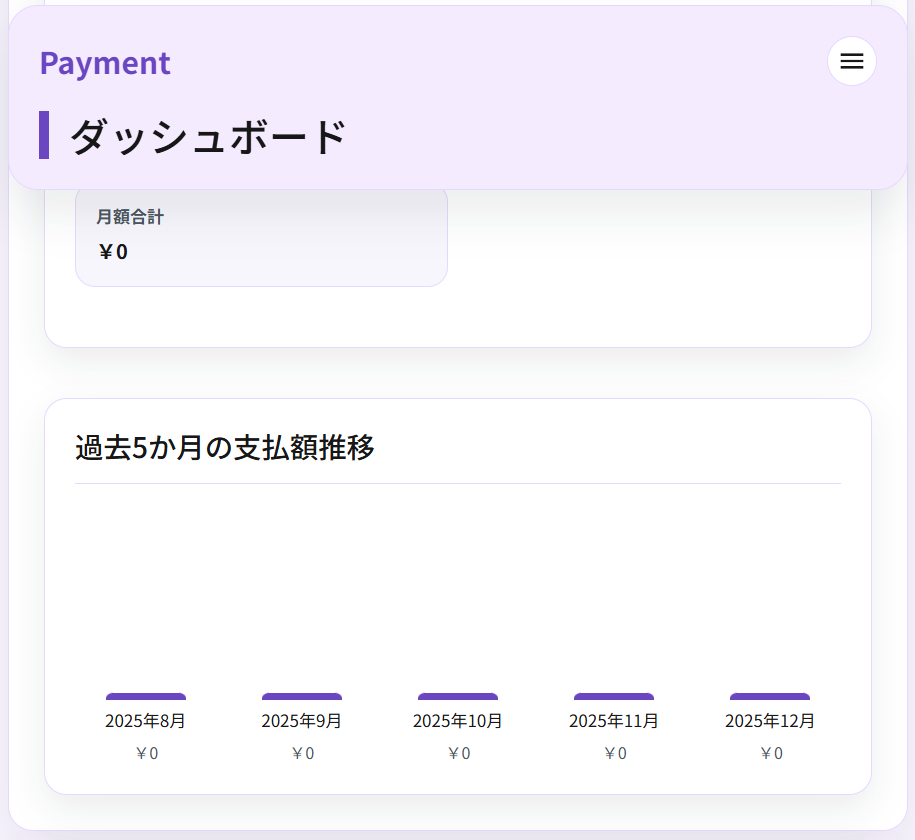Select the 2025年11月 chart bar
The width and height of the screenshot is (915, 840).
[614, 695]
